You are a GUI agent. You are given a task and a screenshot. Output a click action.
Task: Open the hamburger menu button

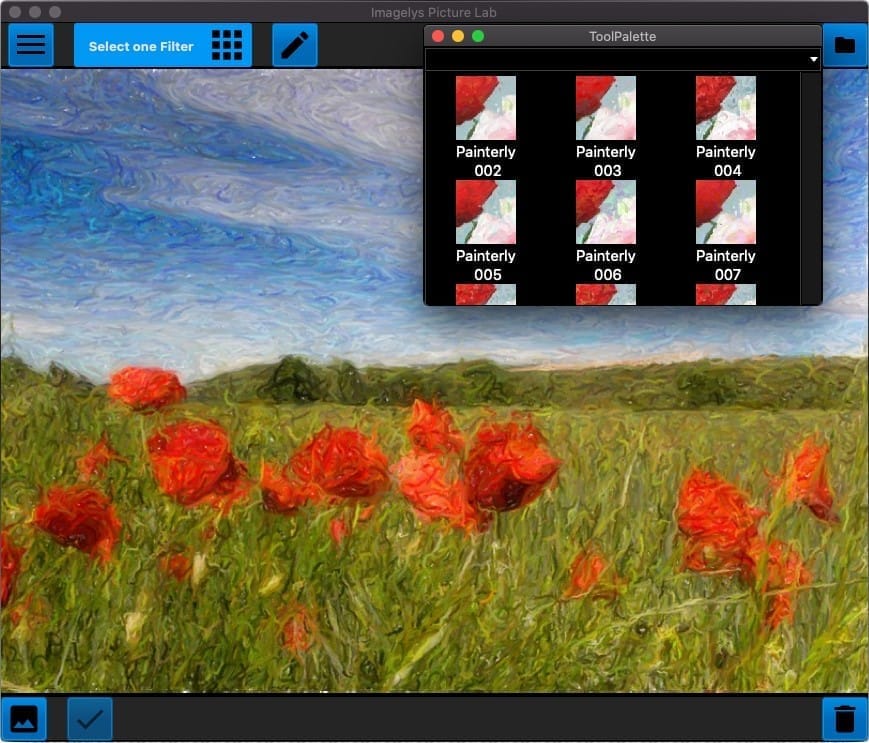point(31,45)
